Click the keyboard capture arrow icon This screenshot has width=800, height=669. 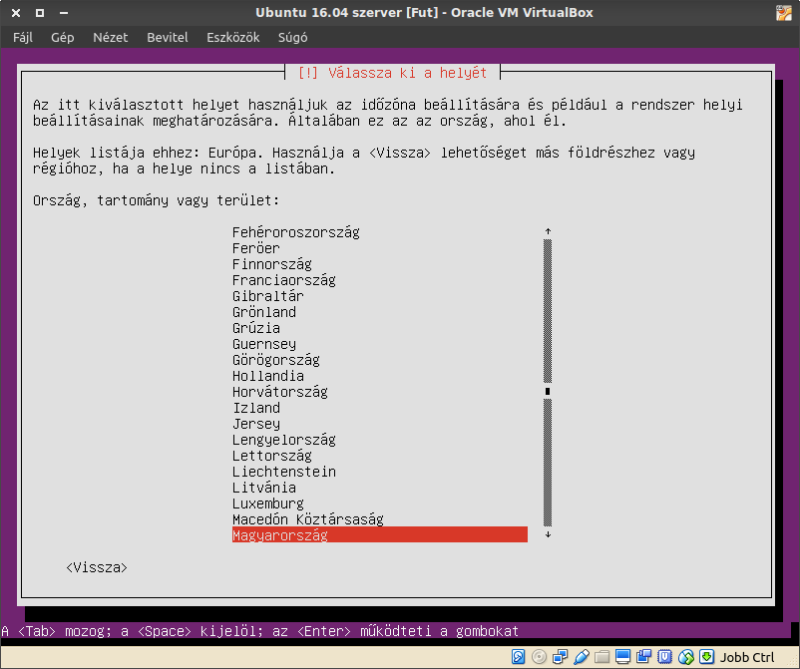707,656
